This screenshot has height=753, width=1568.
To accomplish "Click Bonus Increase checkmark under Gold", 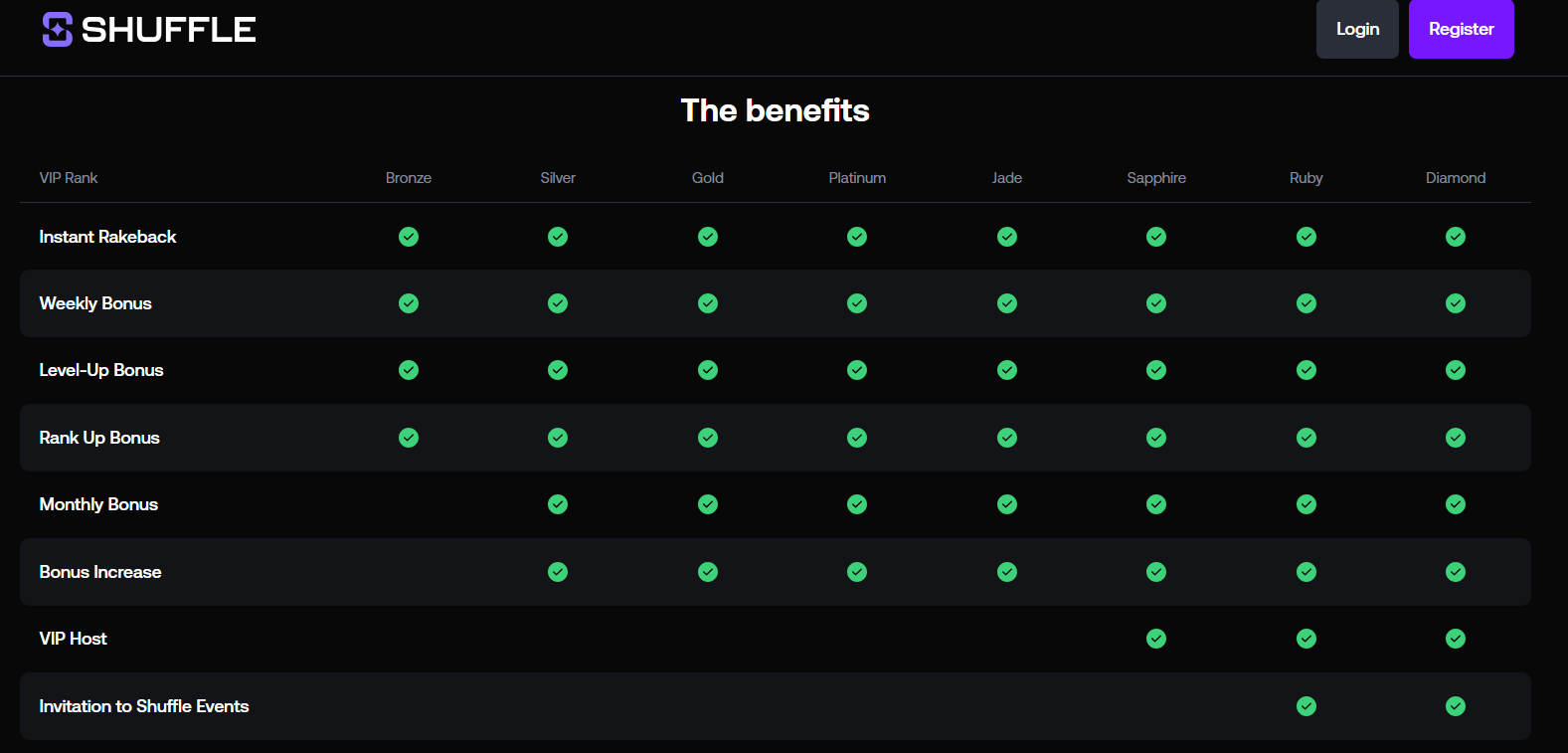I will [708, 572].
